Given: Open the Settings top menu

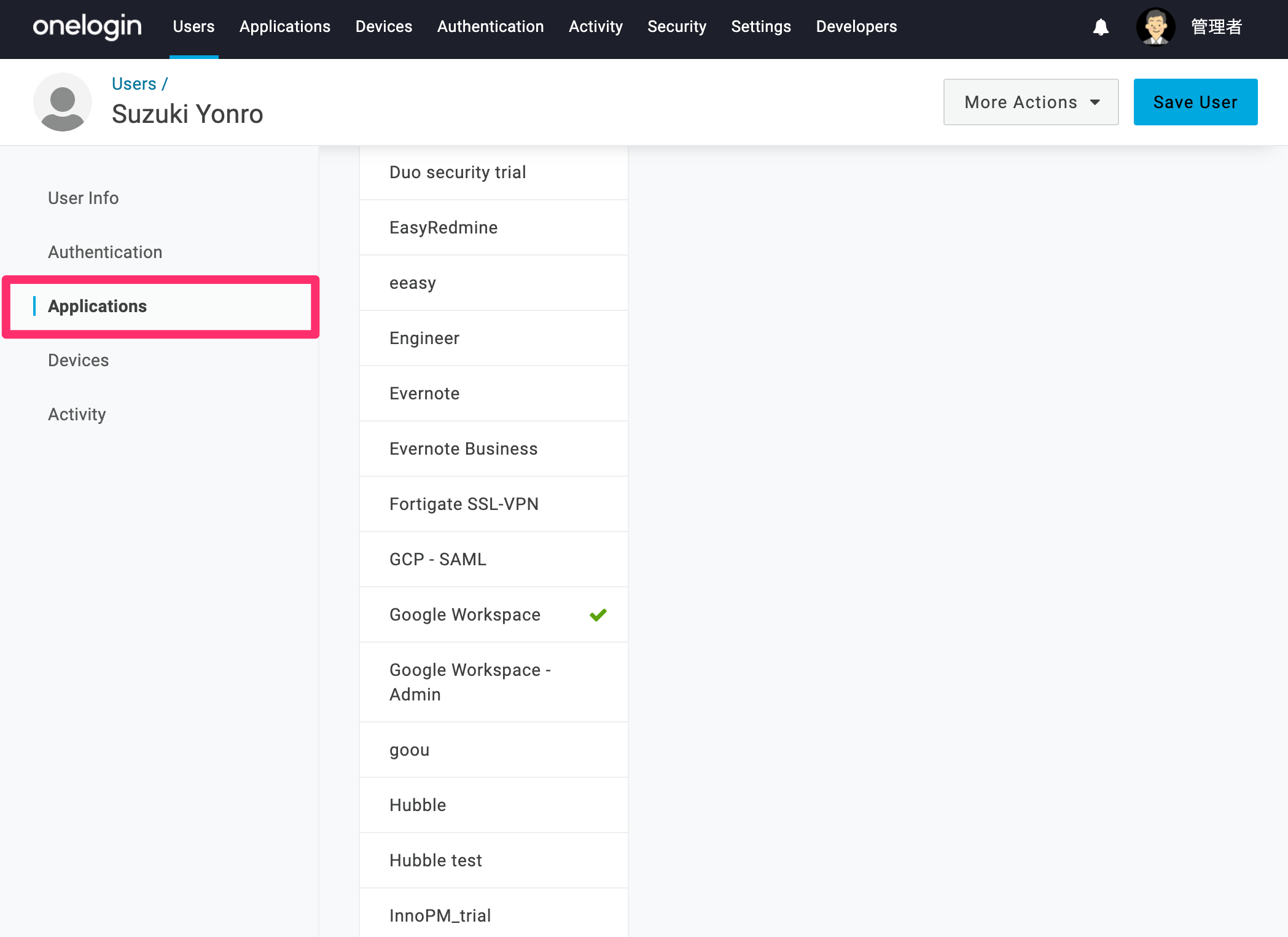Looking at the screenshot, I should (x=761, y=26).
